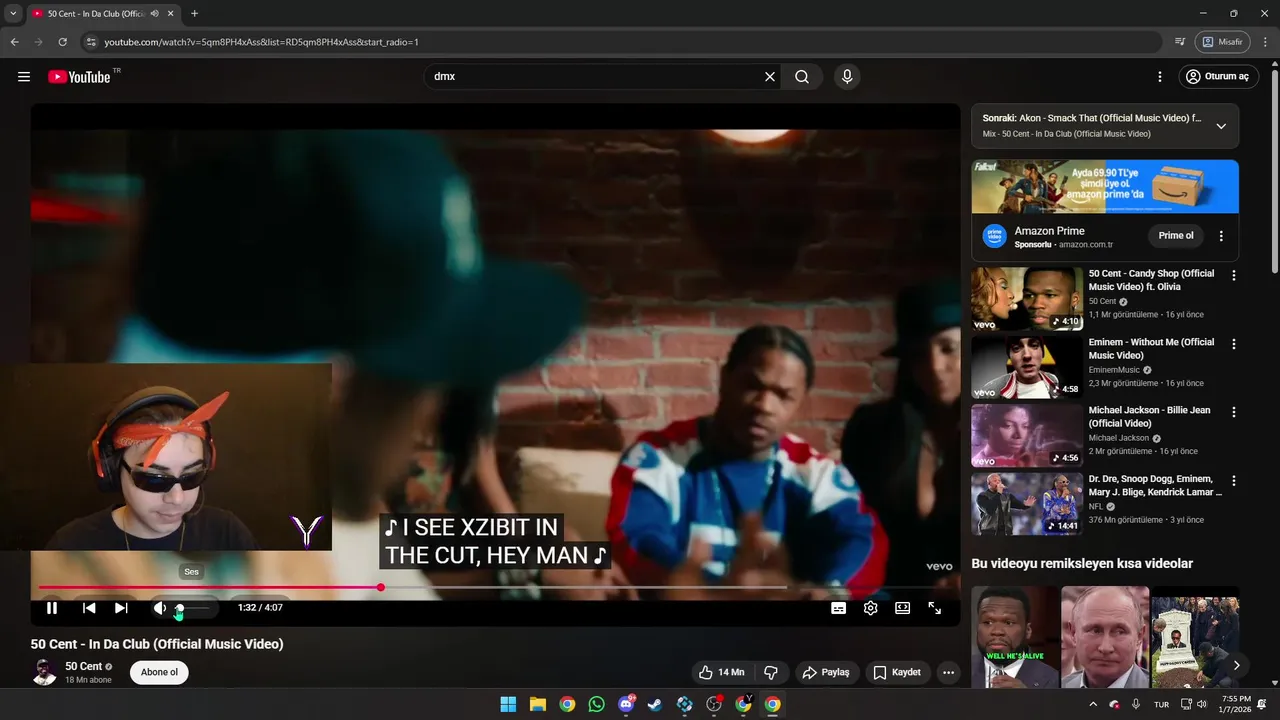Seek on the red video progress bar
This screenshot has height=720, width=1280.
coord(495,587)
